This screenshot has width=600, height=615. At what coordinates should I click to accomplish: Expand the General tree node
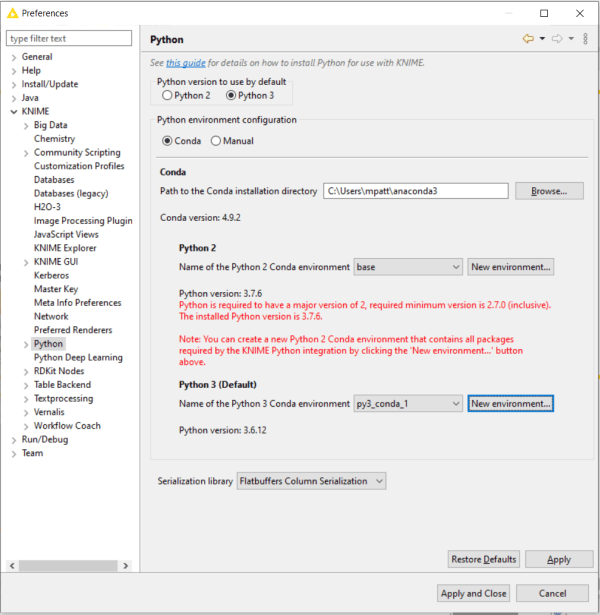click(14, 58)
